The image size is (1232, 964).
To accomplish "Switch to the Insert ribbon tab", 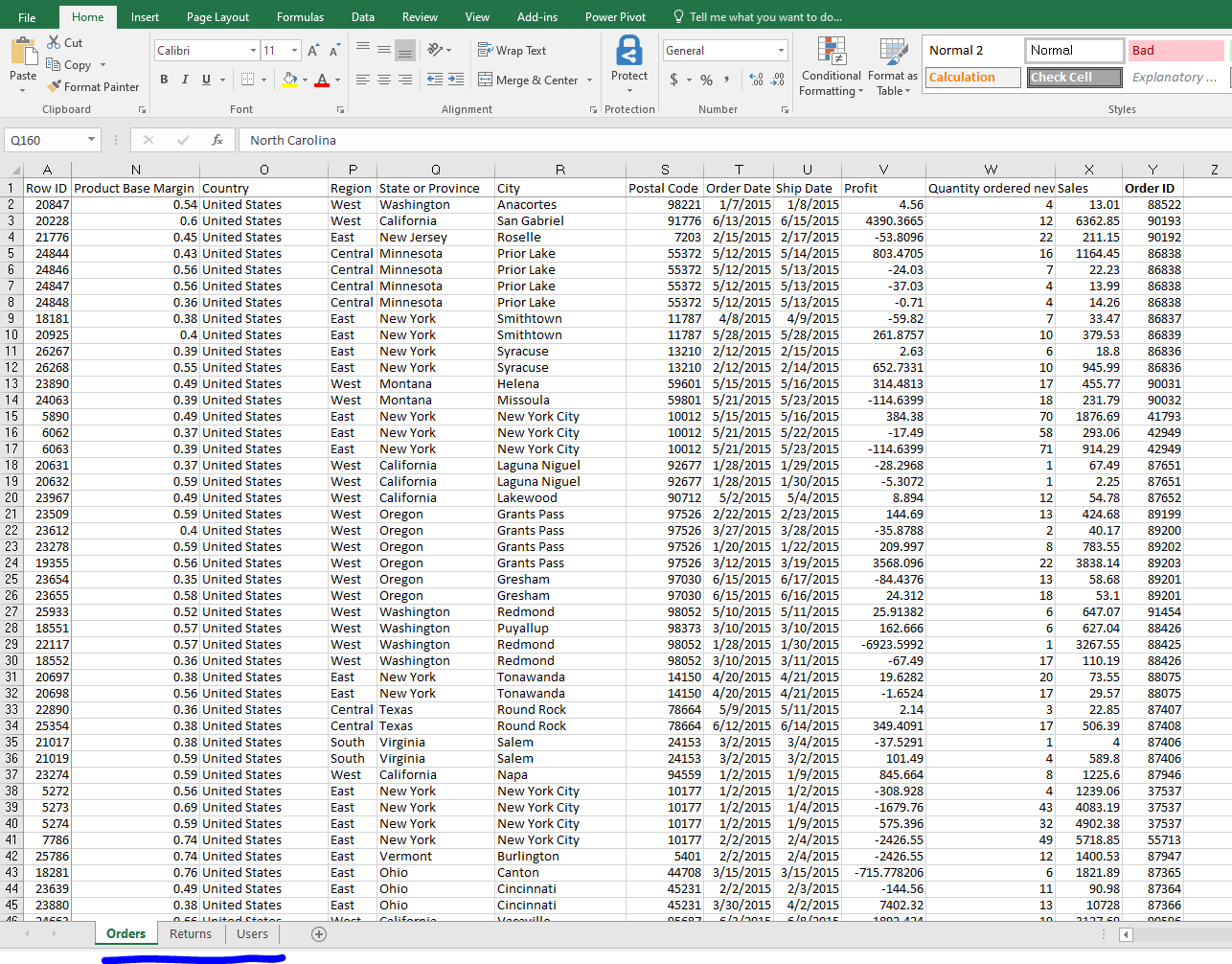I will point(145,17).
